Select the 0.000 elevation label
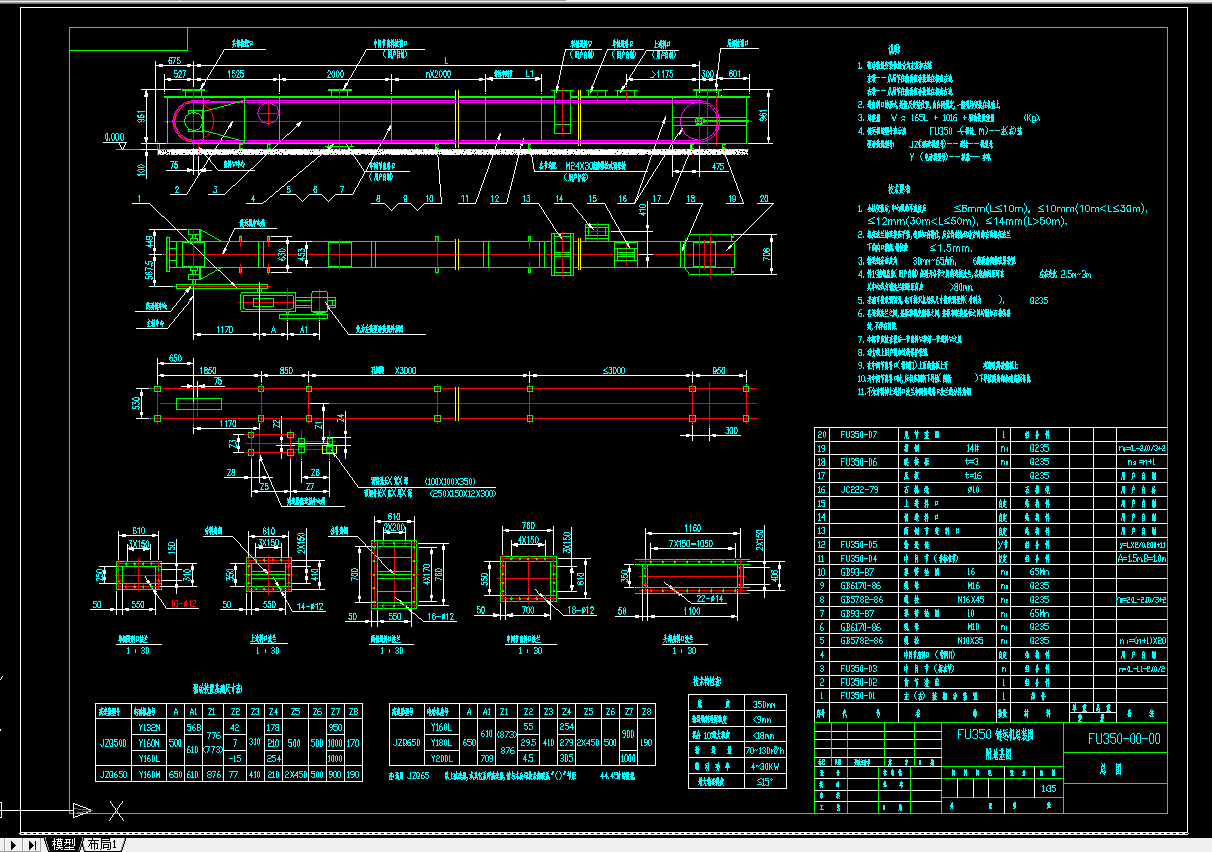This screenshot has height=852, width=1212. 115,137
